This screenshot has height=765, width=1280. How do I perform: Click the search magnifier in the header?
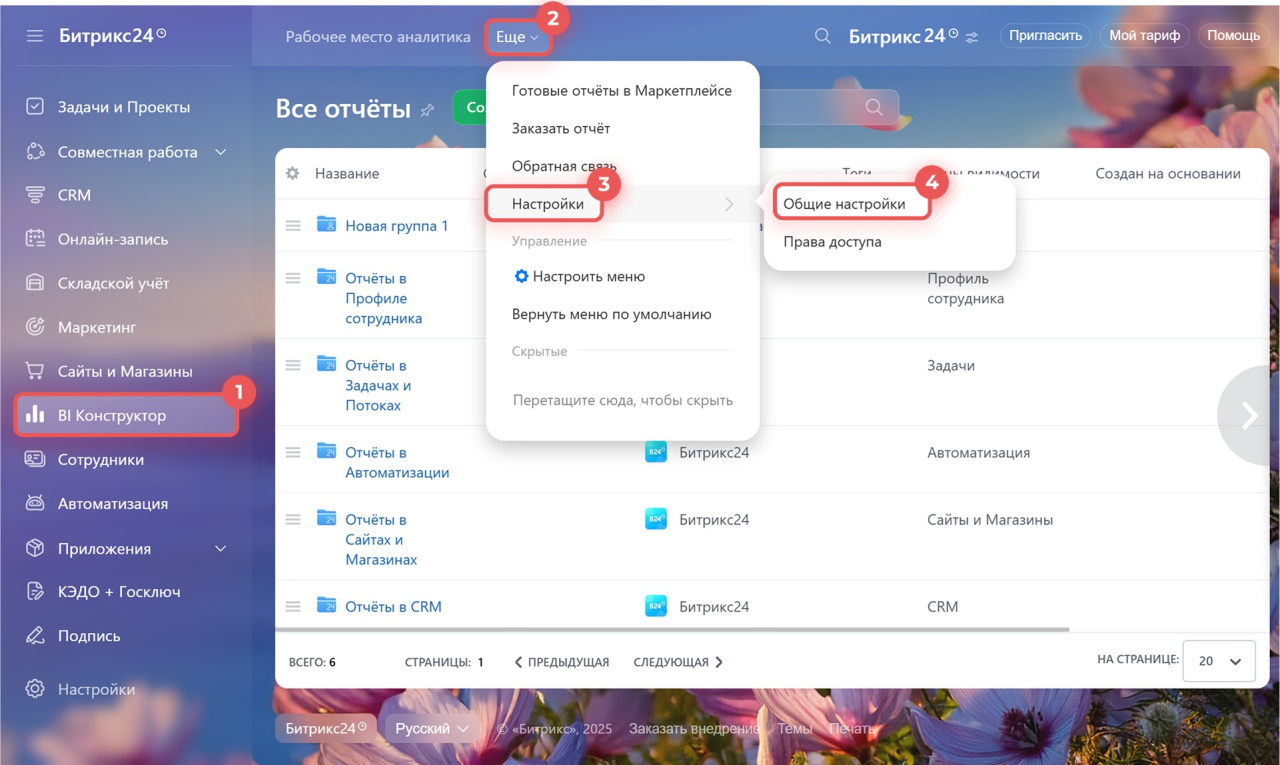[x=823, y=36]
